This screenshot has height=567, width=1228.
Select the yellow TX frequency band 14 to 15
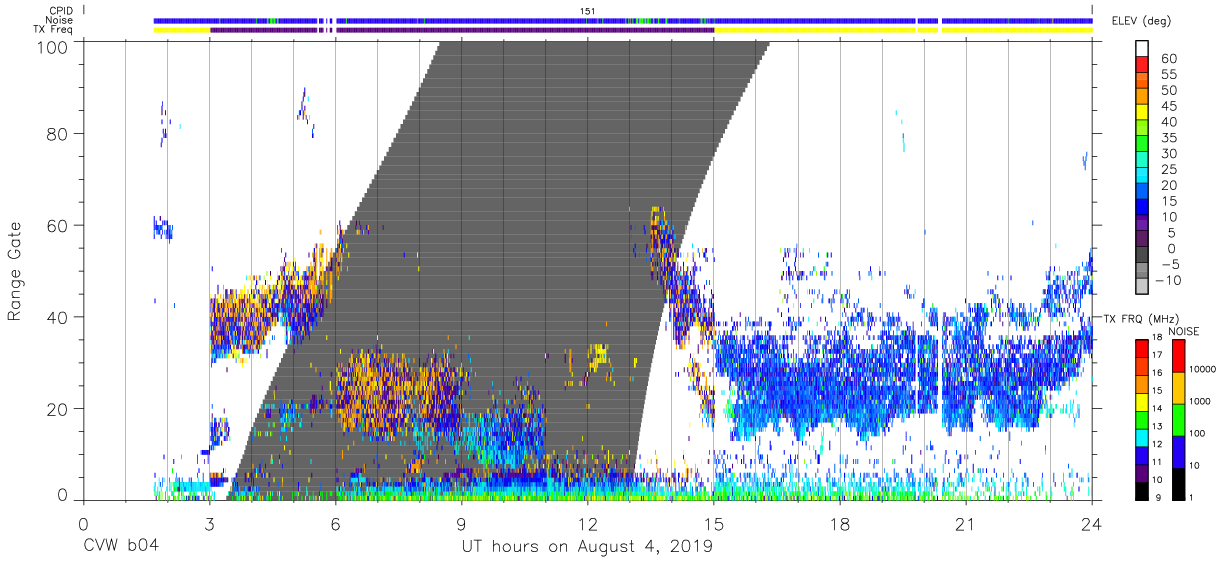click(1142, 400)
